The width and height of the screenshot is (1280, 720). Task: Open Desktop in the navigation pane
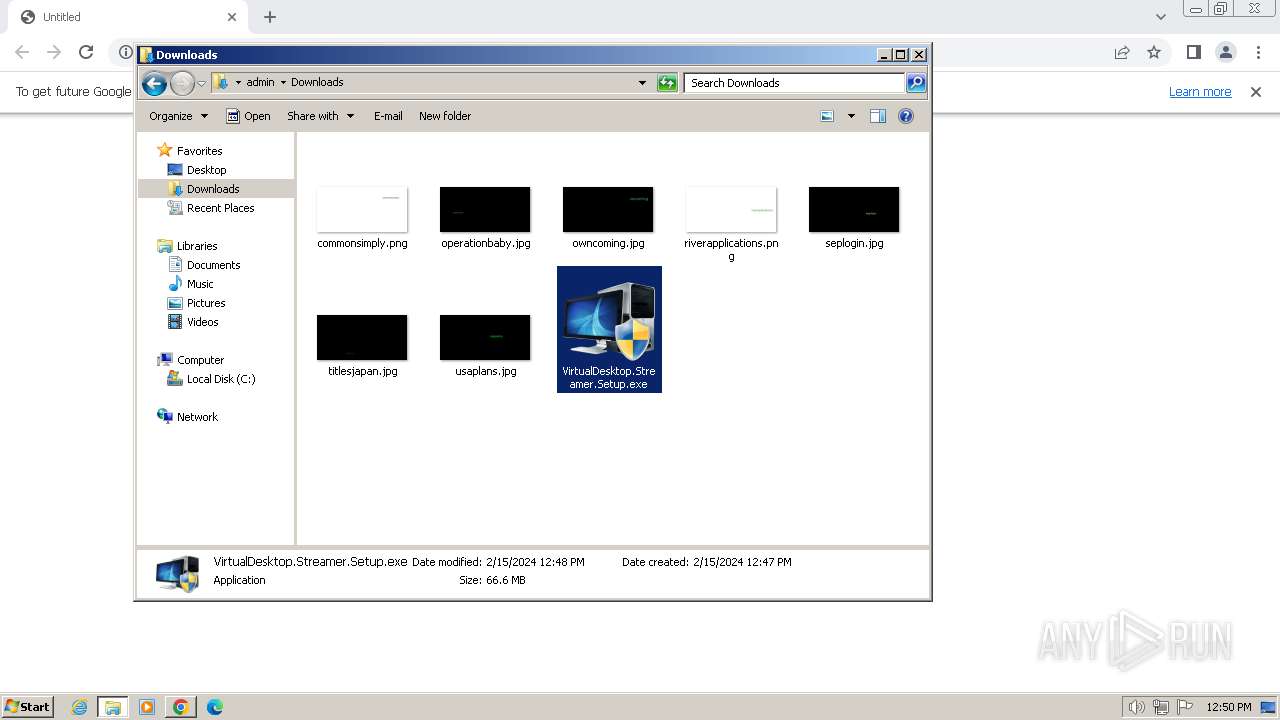pos(206,170)
